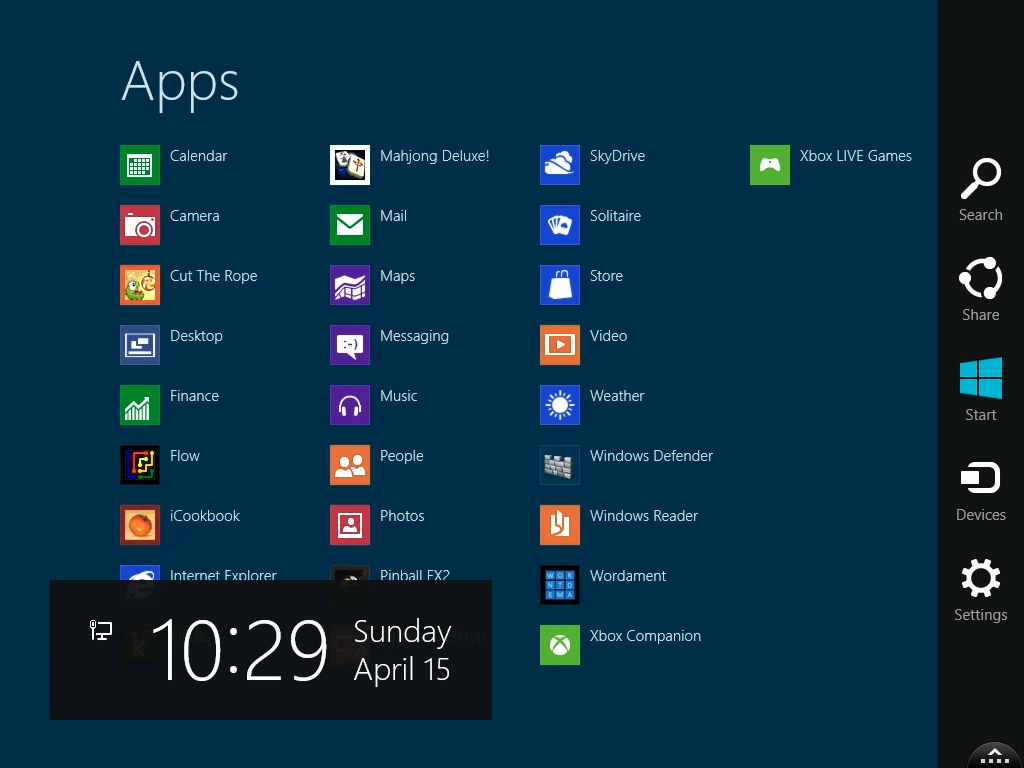Screen dimensions: 1024x768
Task: Click the network status icon by the clock
Action: coord(101,630)
